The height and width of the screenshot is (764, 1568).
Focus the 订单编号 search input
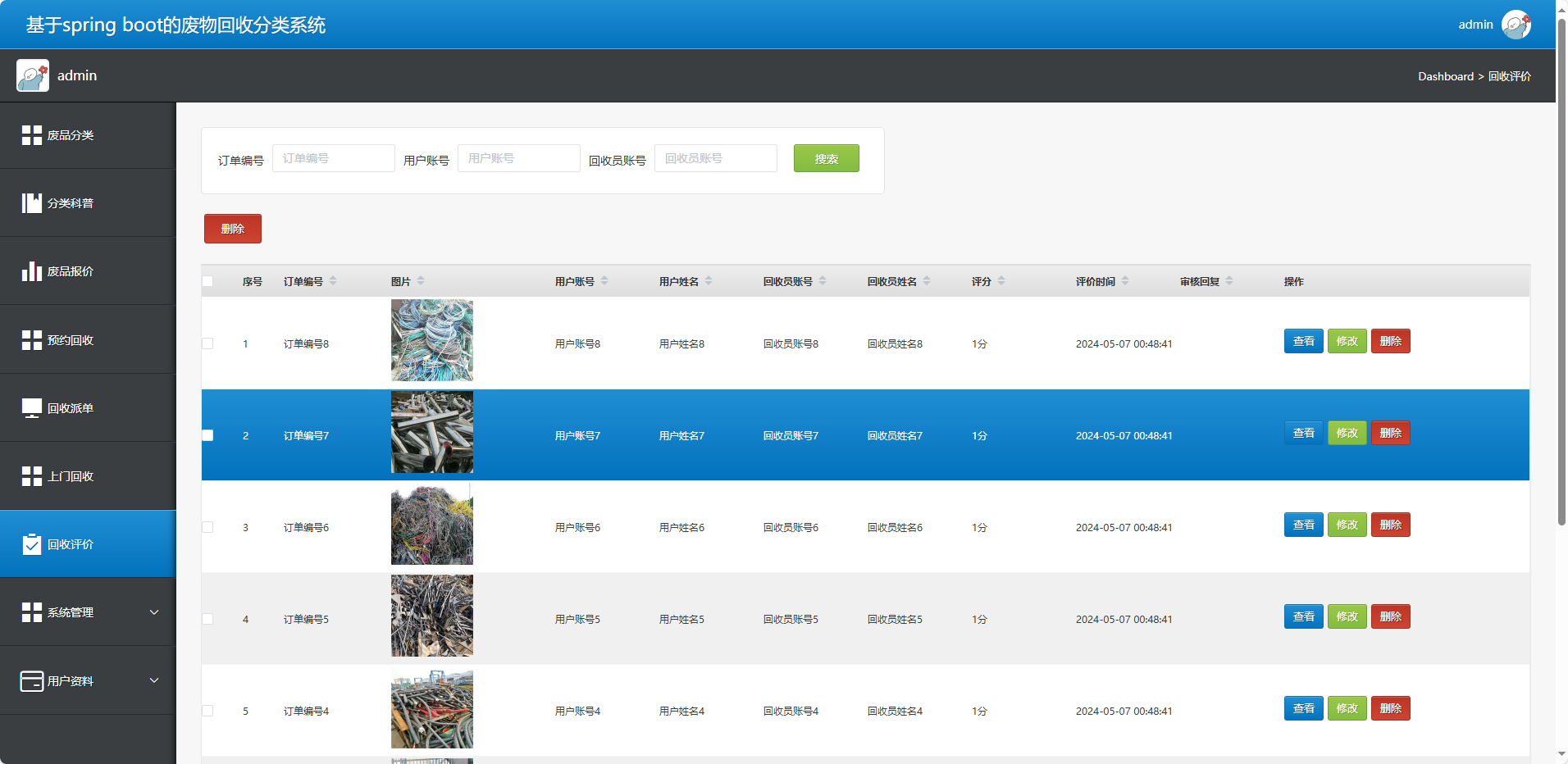334,158
